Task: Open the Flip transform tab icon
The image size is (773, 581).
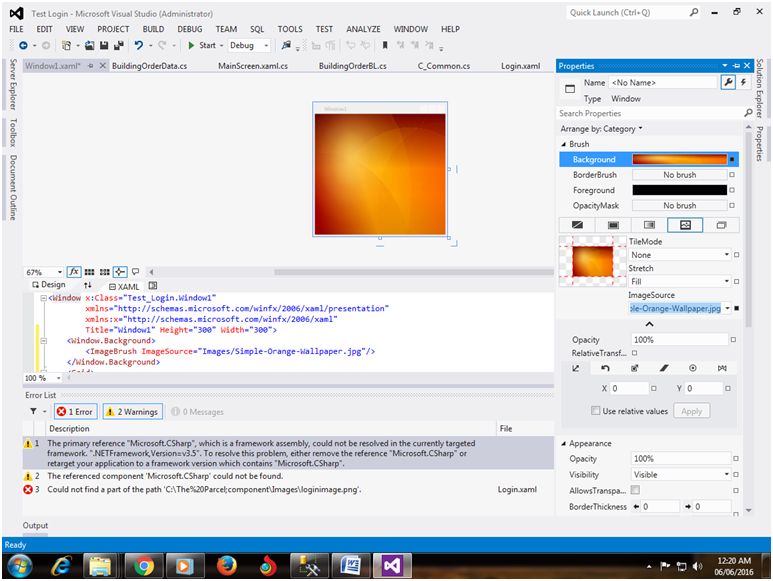Action: (722, 368)
